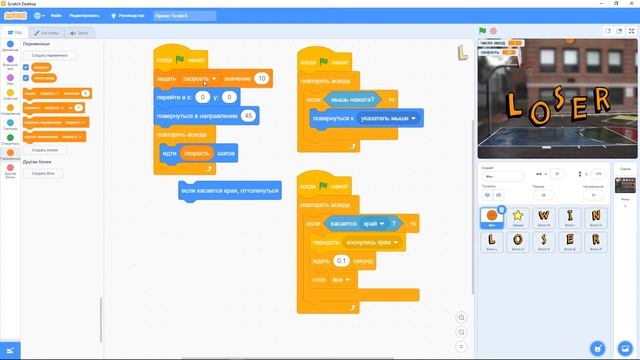
Task: Select the E letter sprite
Action: pos(570,242)
